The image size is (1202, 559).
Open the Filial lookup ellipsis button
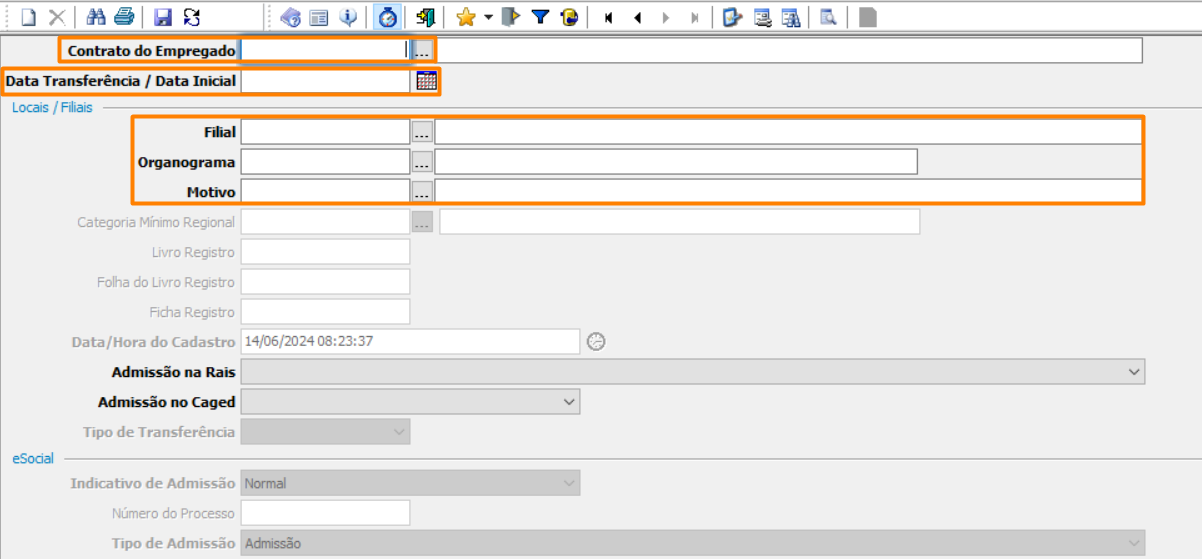(422, 132)
